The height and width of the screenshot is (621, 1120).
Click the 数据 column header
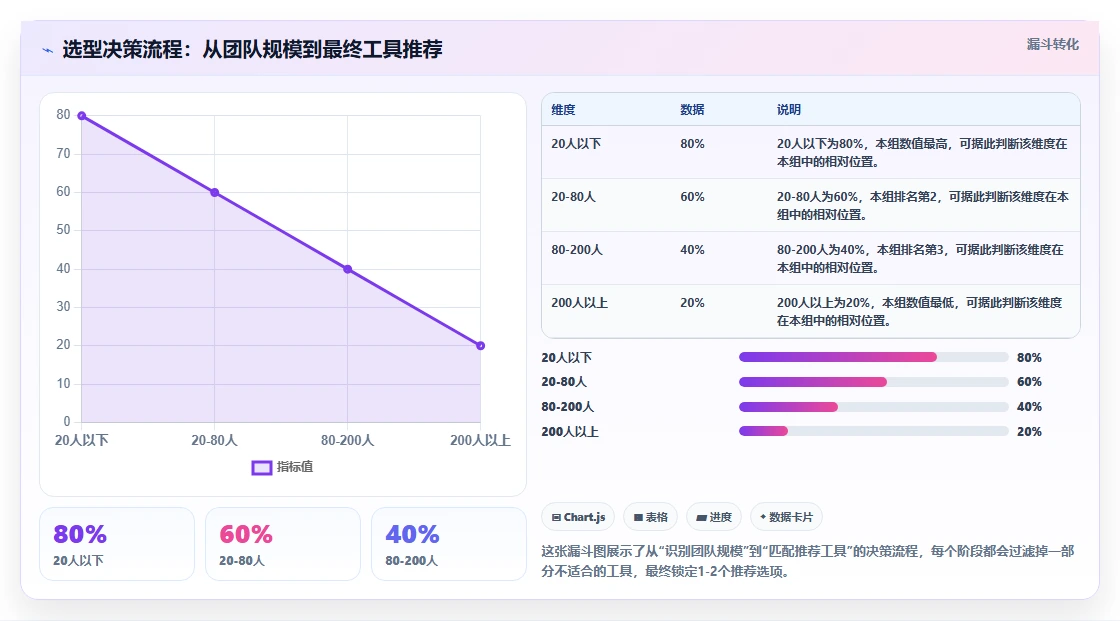point(692,109)
